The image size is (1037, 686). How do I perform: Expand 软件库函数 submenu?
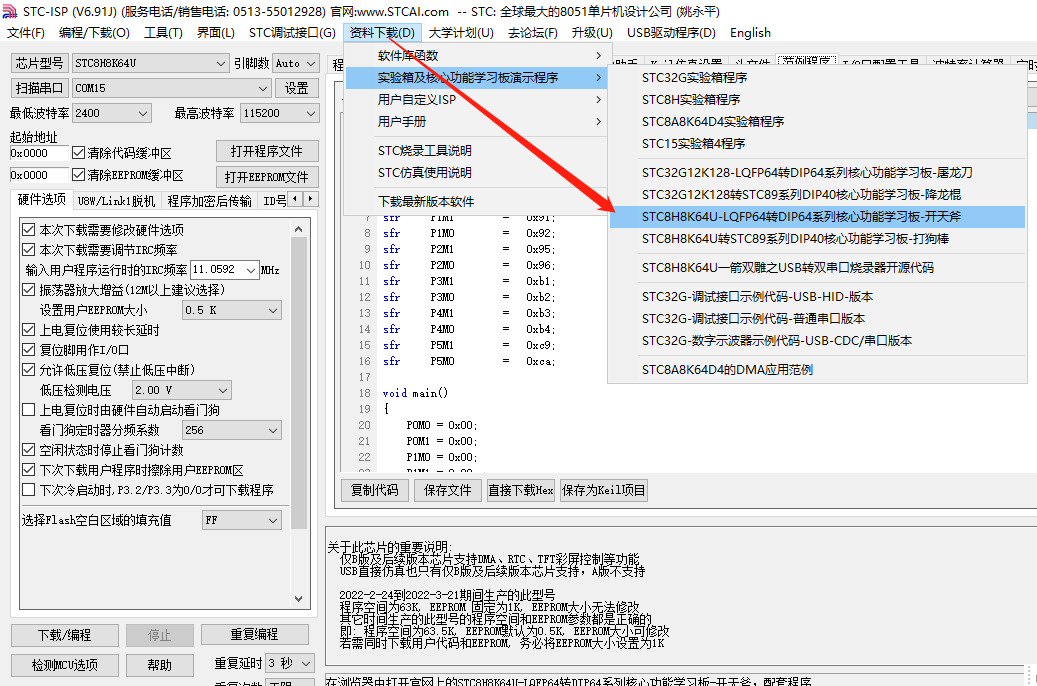pos(476,56)
